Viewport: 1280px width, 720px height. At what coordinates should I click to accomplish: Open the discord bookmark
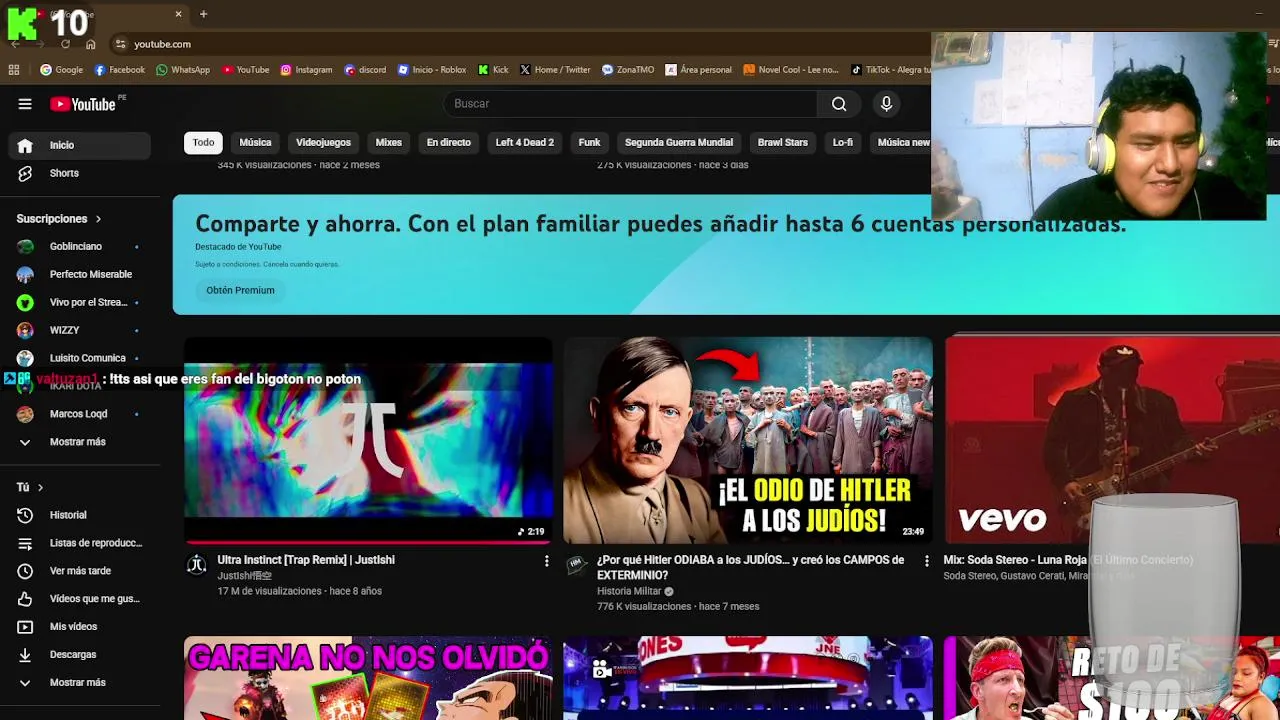[x=365, y=70]
